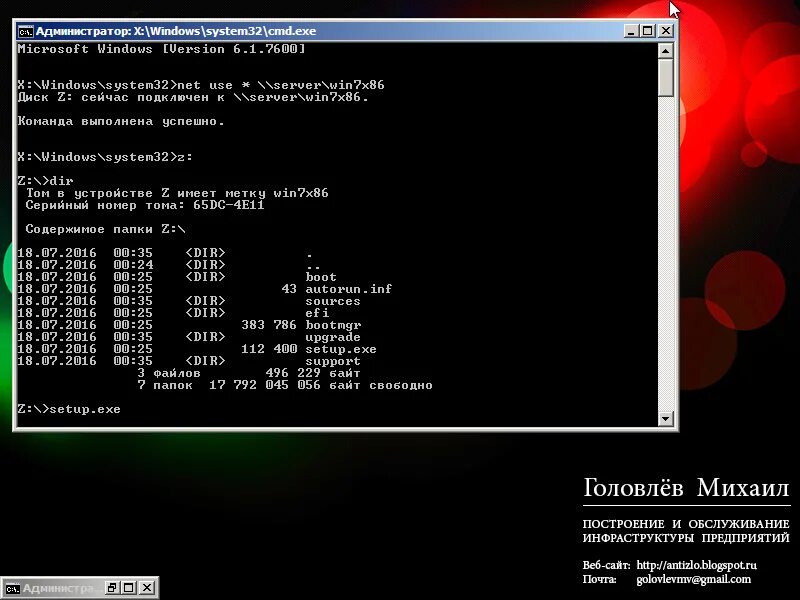Viewport: 800px width, 600px height.
Task: Click 'setup.exe' in the directory listing
Action: point(341,349)
